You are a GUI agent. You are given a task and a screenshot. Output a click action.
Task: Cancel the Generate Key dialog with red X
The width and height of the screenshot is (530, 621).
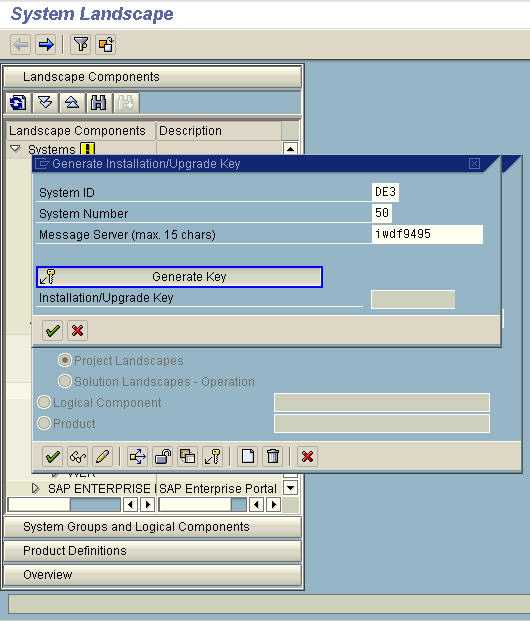click(78, 330)
